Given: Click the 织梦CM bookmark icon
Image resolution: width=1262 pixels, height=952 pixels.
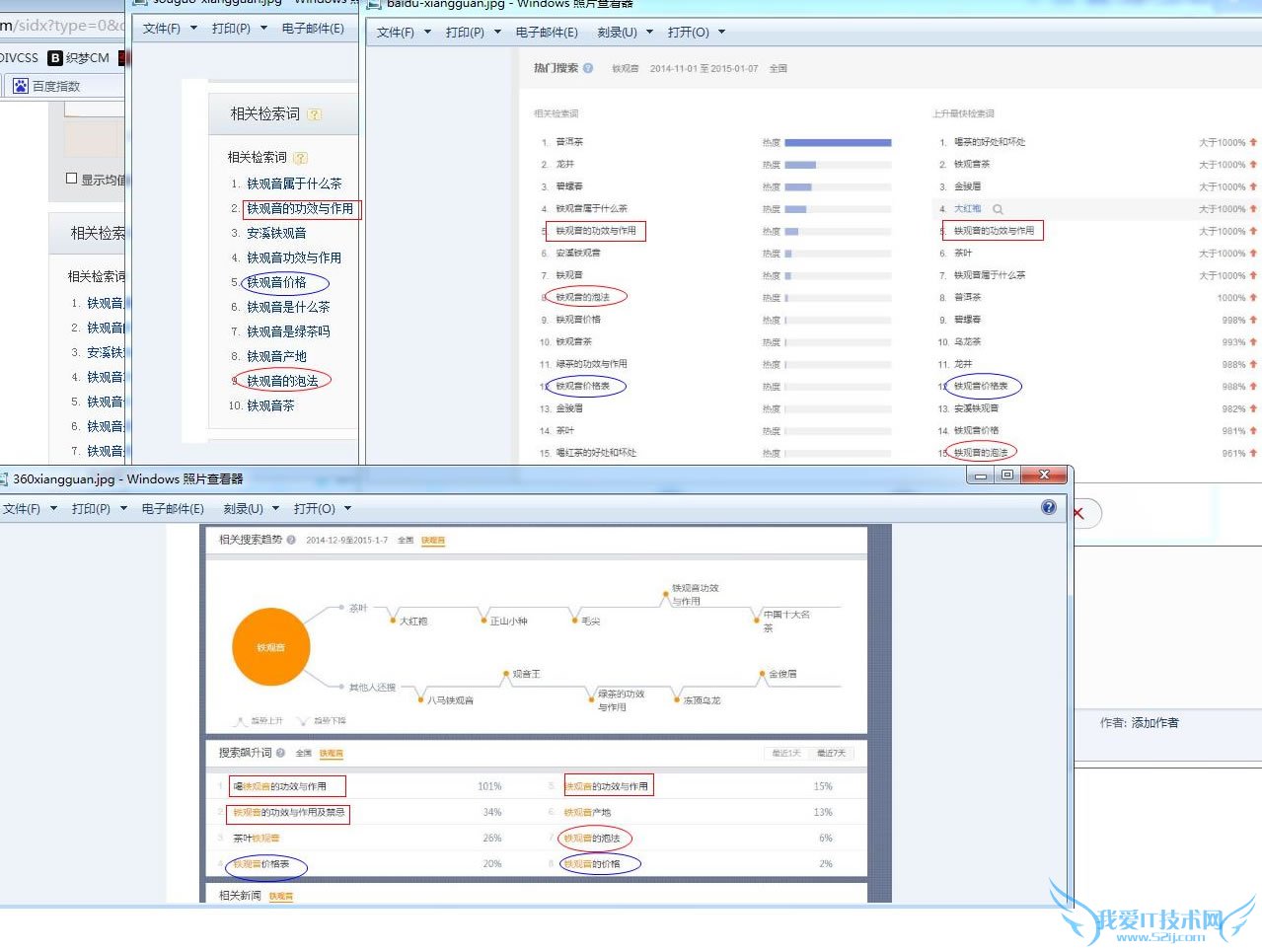Looking at the screenshot, I should pos(55,58).
